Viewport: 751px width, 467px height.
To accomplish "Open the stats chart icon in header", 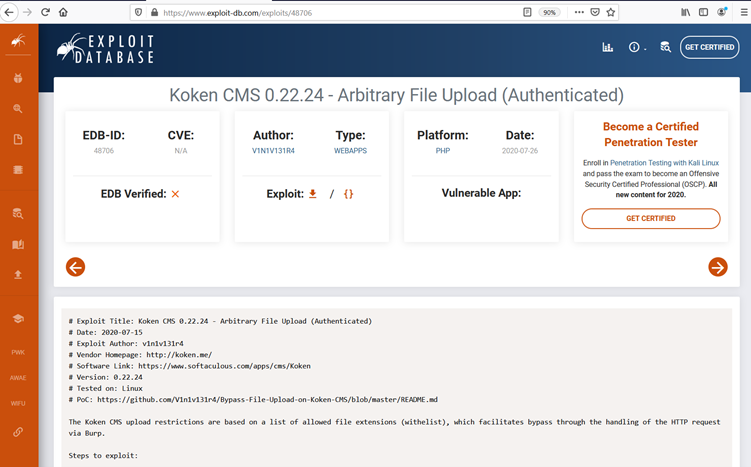I will click(607, 47).
